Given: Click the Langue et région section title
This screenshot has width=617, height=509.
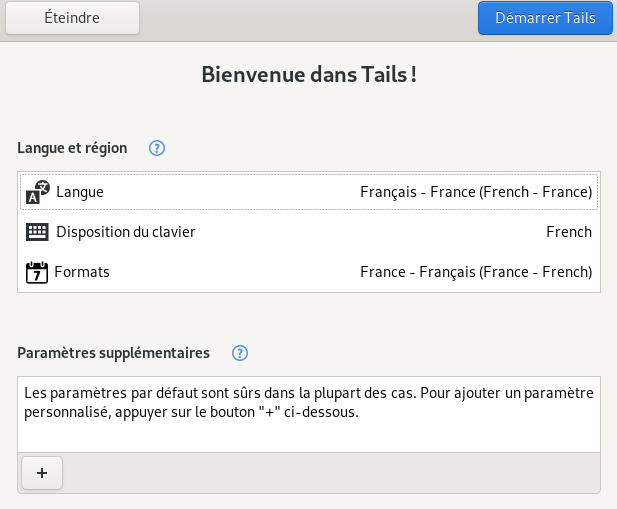Looking at the screenshot, I should tap(72, 148).
